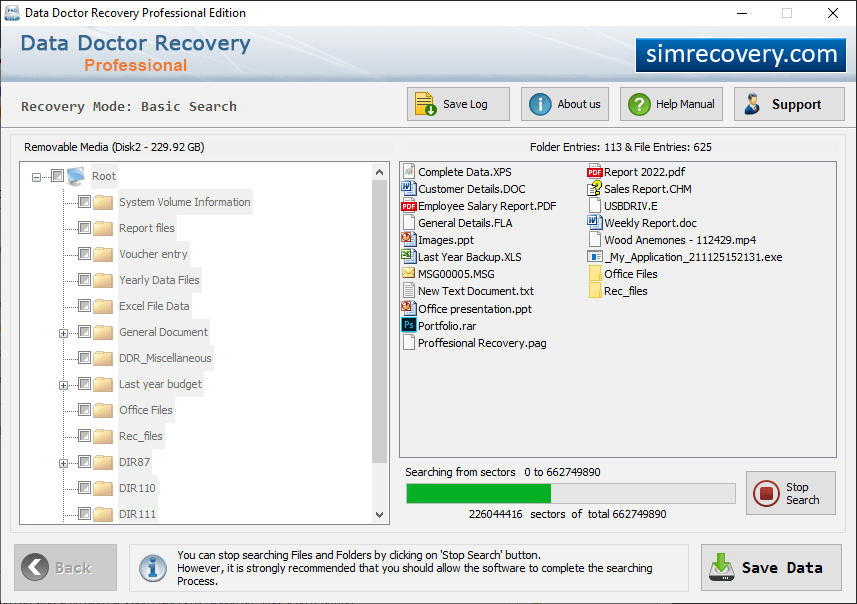Click the Voucher entry folder icon

[103, 254]
